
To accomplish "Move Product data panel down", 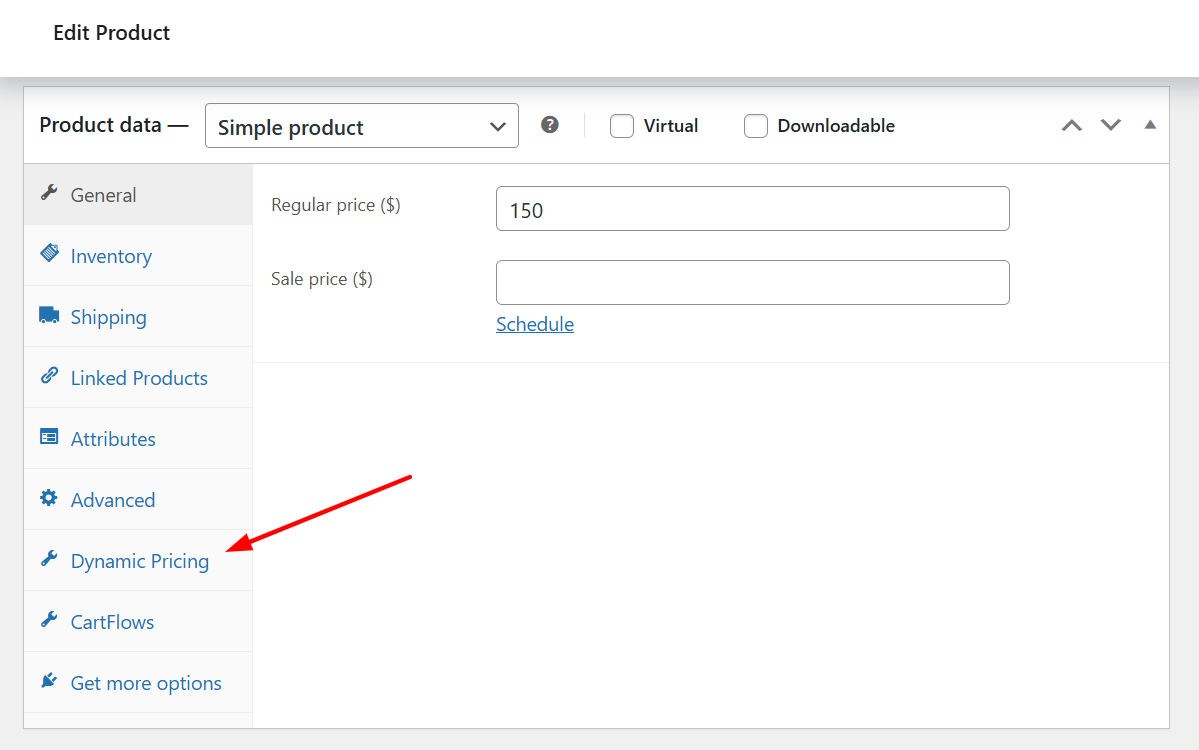I will pos(1111,125).
